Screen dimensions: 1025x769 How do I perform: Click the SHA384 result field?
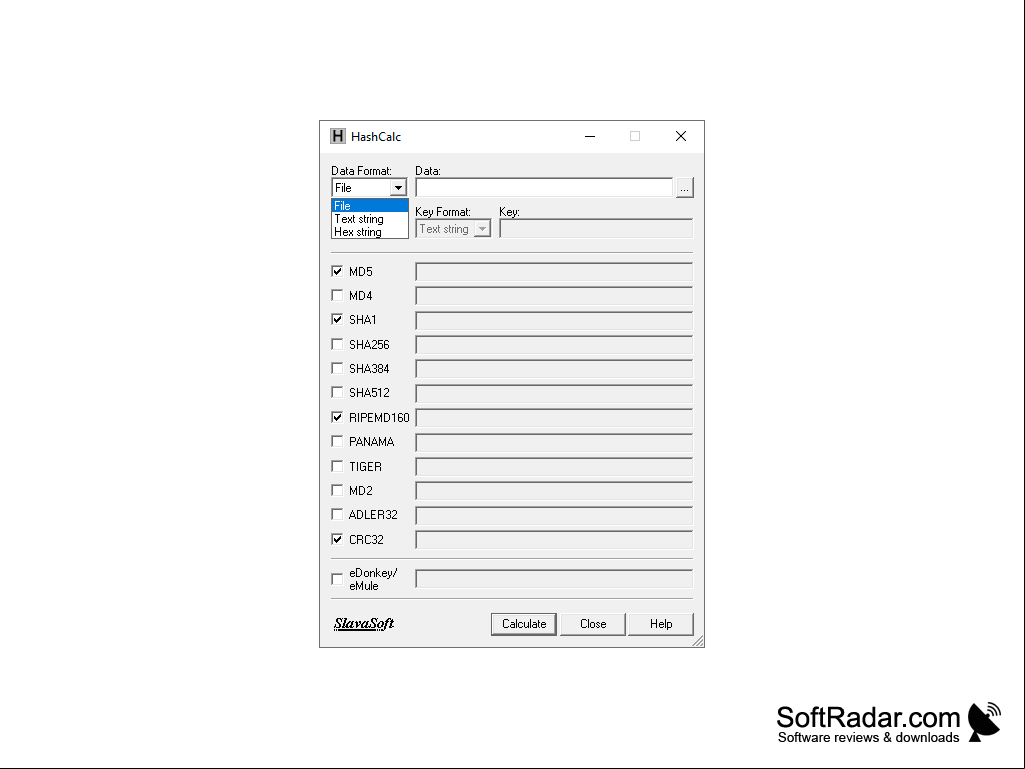(554, 369)
